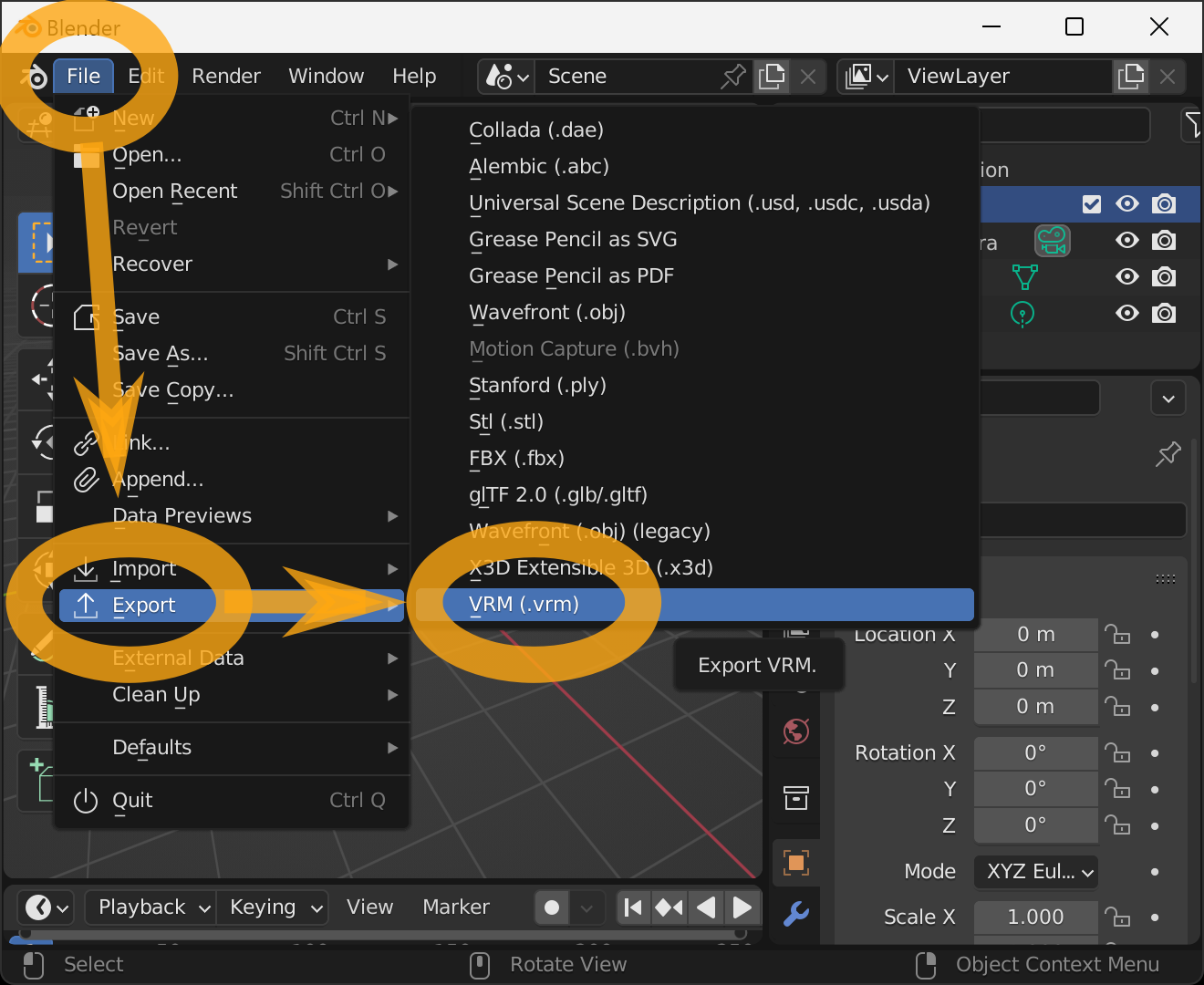
Task: Open the Playback popover
Action: click(150, 907)
